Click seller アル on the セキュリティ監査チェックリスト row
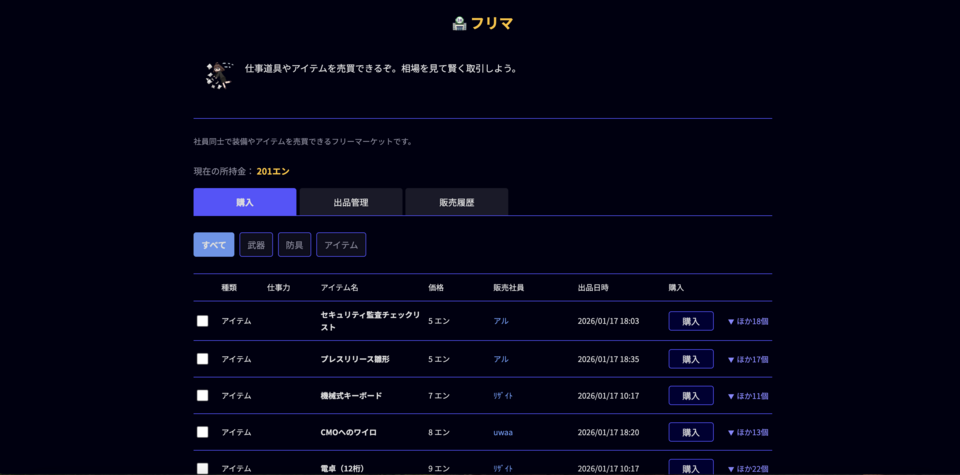This screenshot has width=960, height=475. [x=500, y=321]
